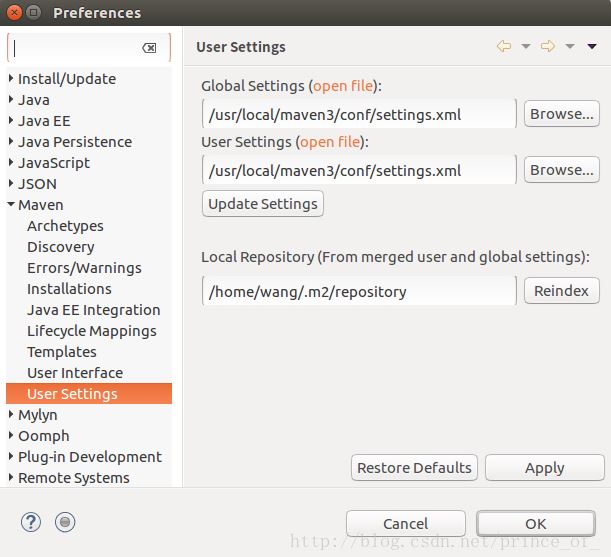Open the back history dropdown arrow

(526, 47)
